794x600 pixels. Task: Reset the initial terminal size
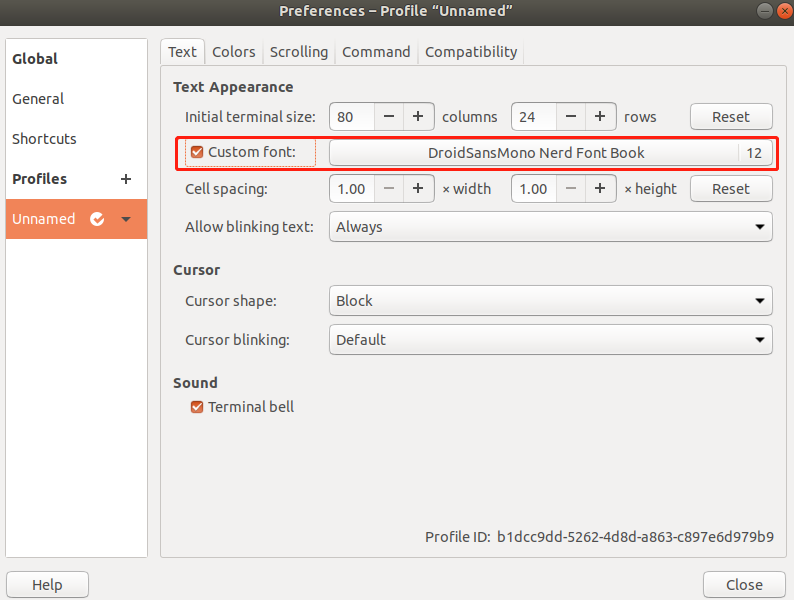731,117
